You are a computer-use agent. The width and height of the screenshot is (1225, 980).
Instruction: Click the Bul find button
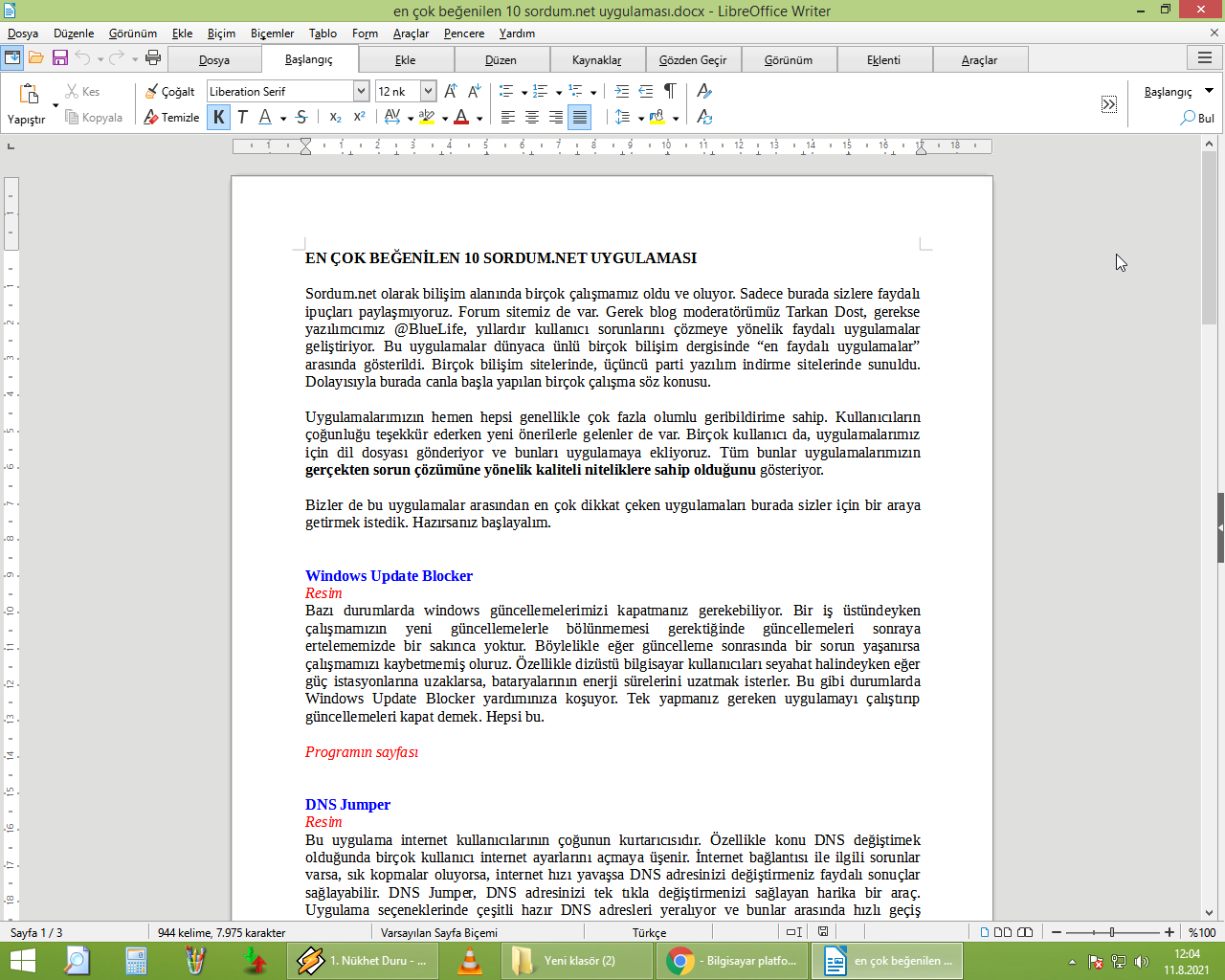tap(1197, 118)
